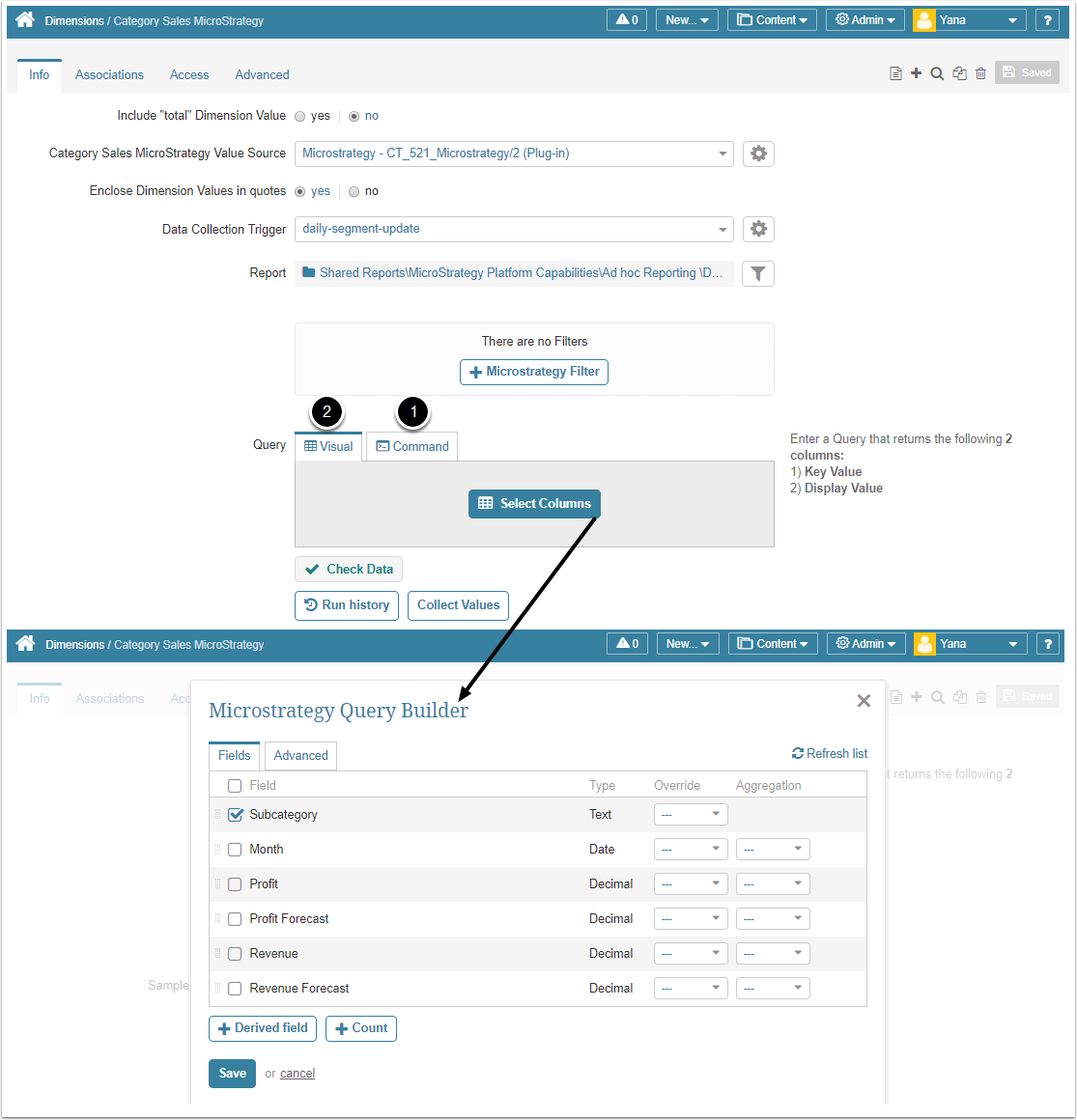The image size is (1077, 1120).
Task: Select yes for Include total Dimension Value
Action: click(x=300, y=117)
